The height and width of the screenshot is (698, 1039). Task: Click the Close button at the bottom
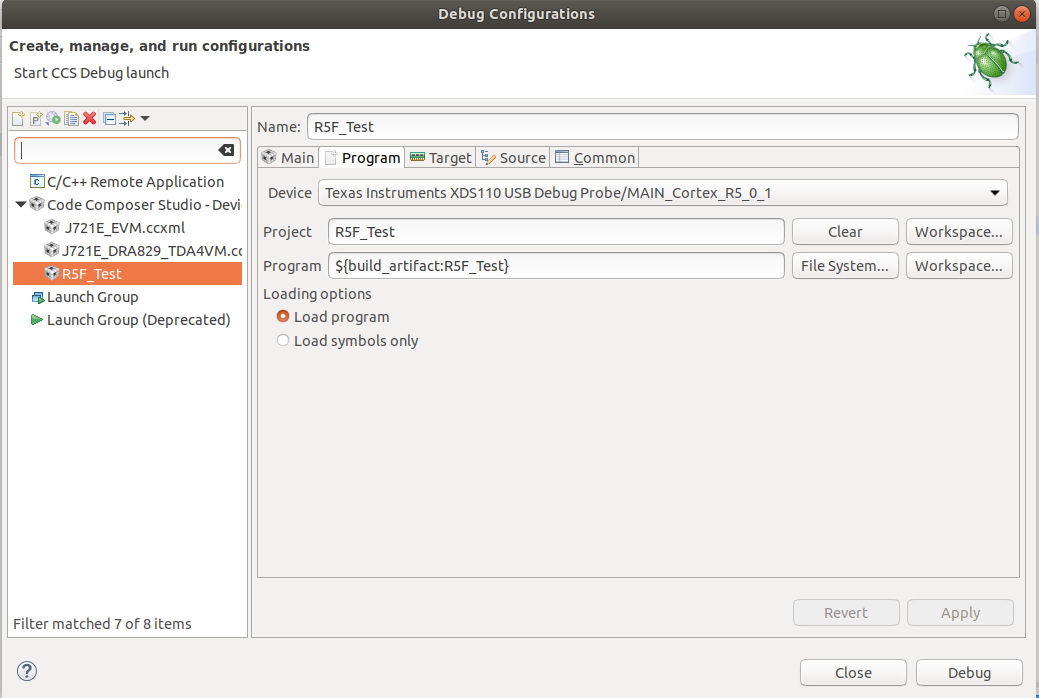click(853, 672)
